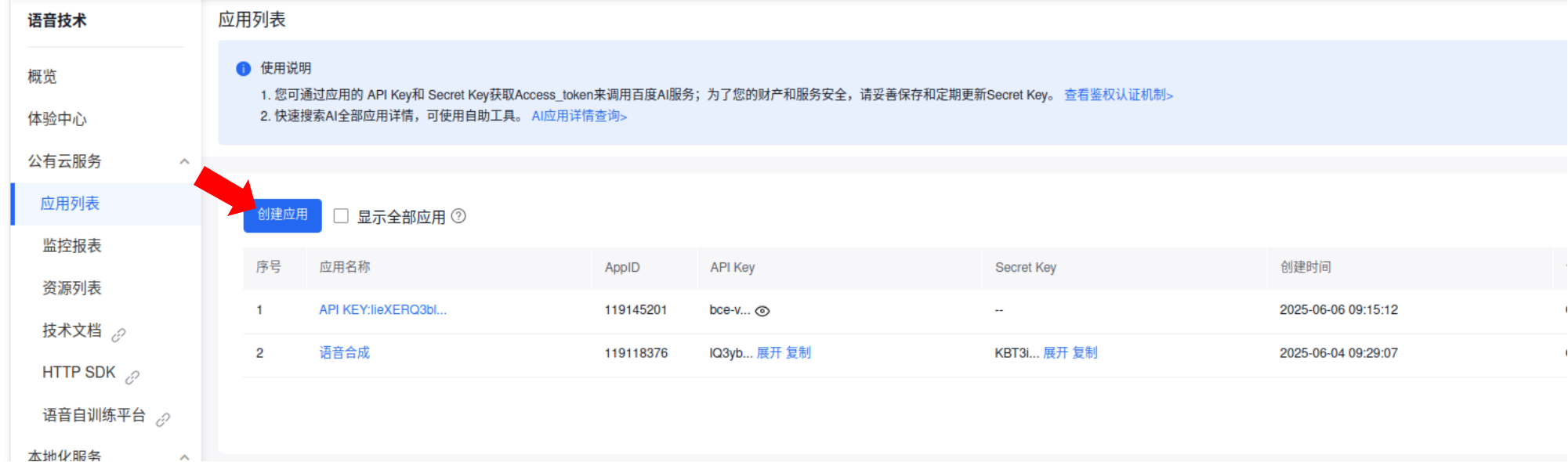Expand the IQ3yb... API Key with 展开
Viewport: 1568px width, 462px height.
click(769, 353)
